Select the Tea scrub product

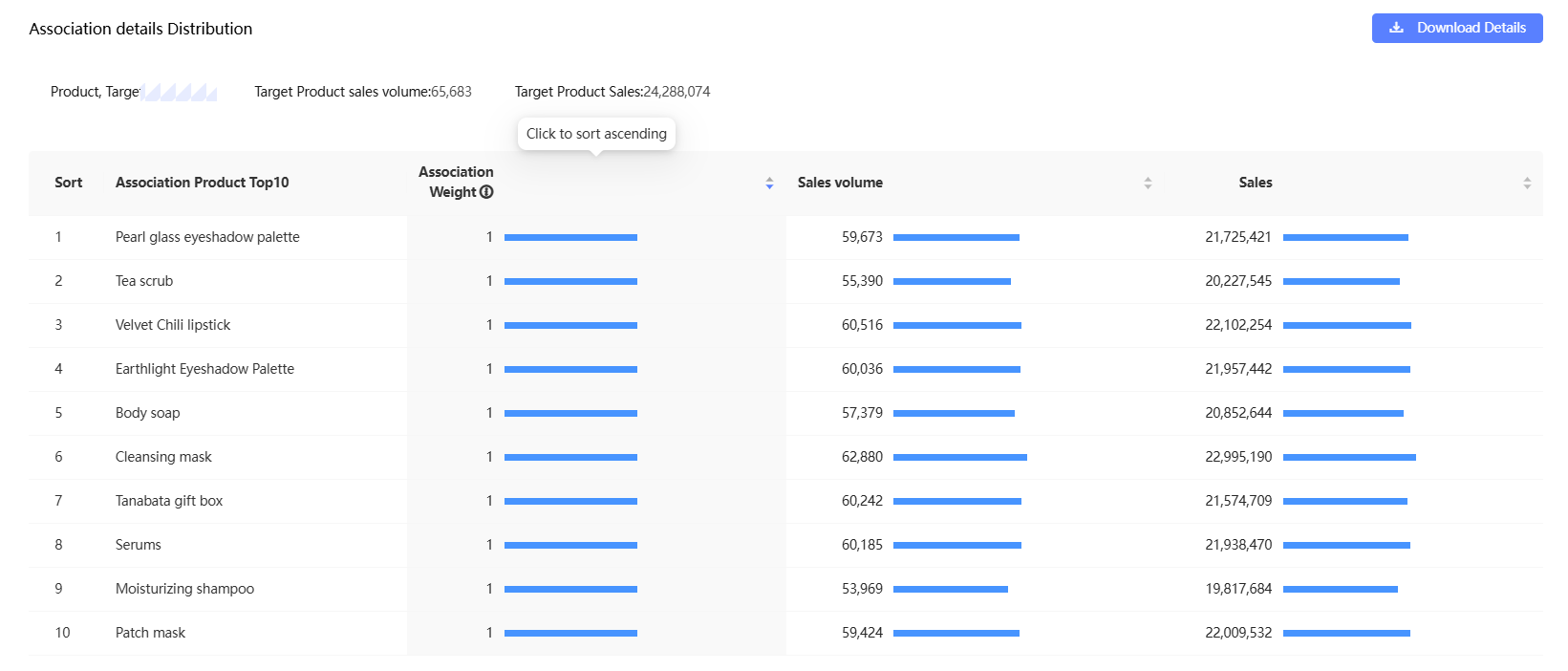point(144,281)
